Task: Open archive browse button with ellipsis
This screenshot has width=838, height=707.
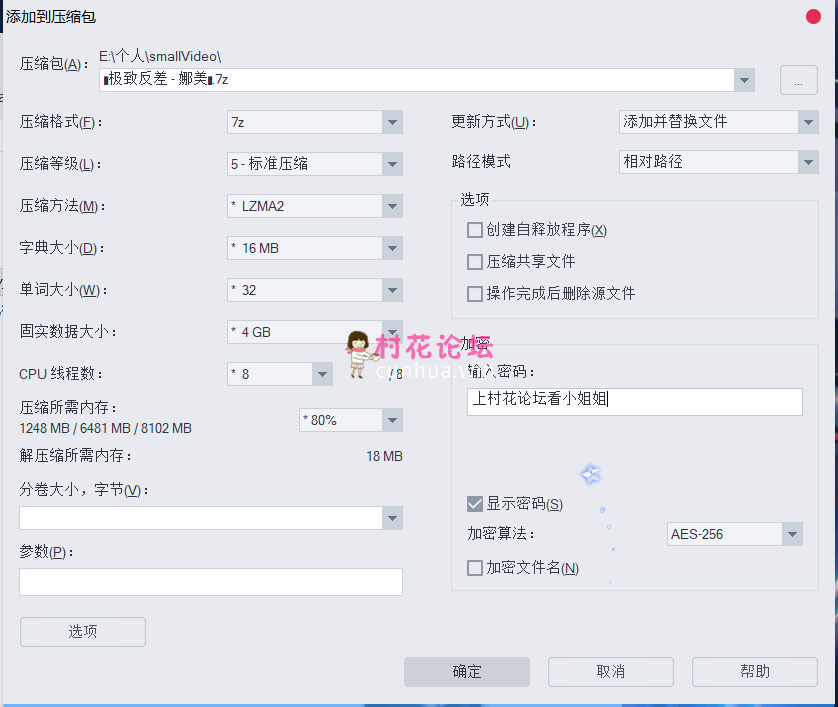Action: (x=798, y=81)
